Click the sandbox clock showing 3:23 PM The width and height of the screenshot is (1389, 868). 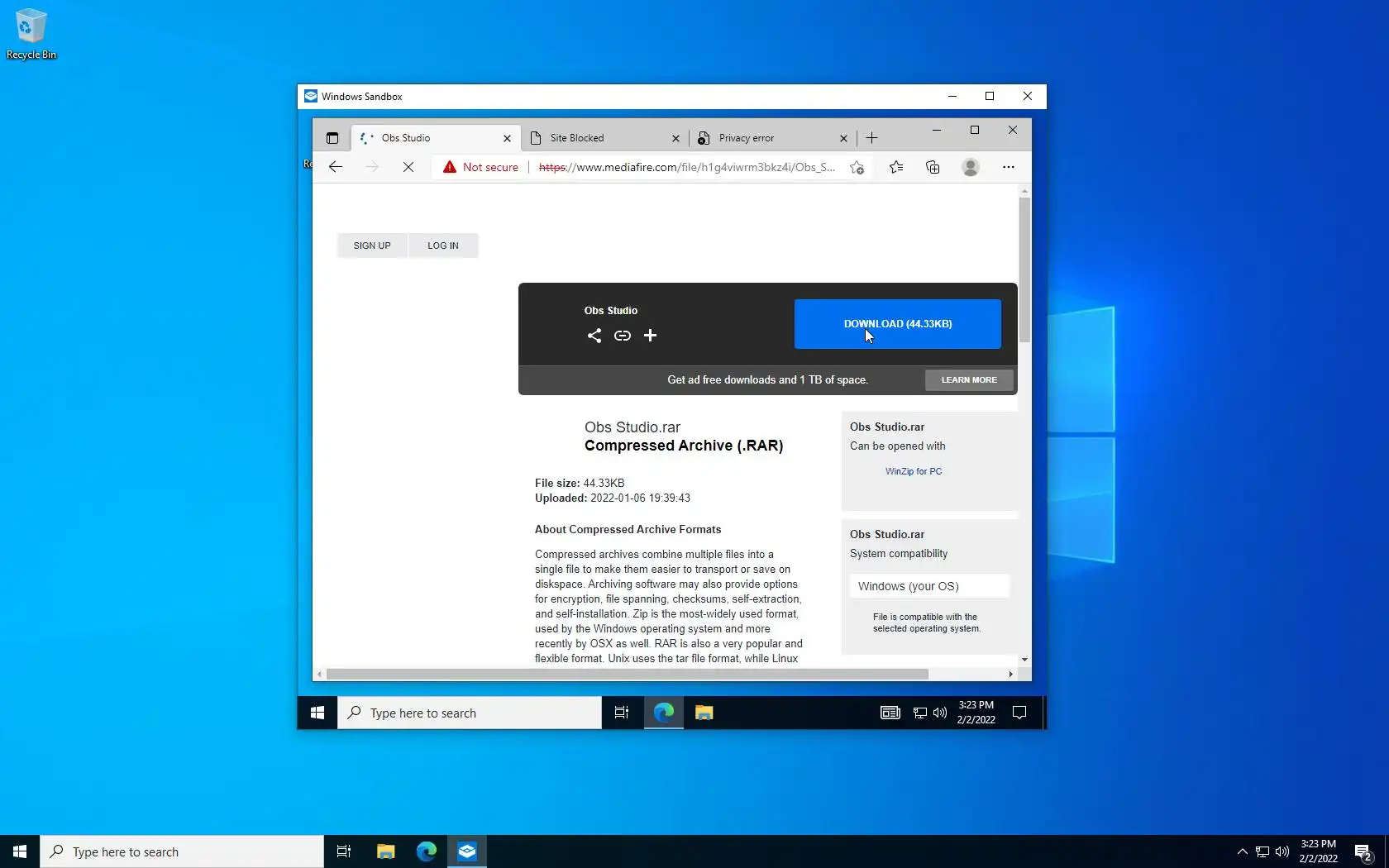point(976,713)
